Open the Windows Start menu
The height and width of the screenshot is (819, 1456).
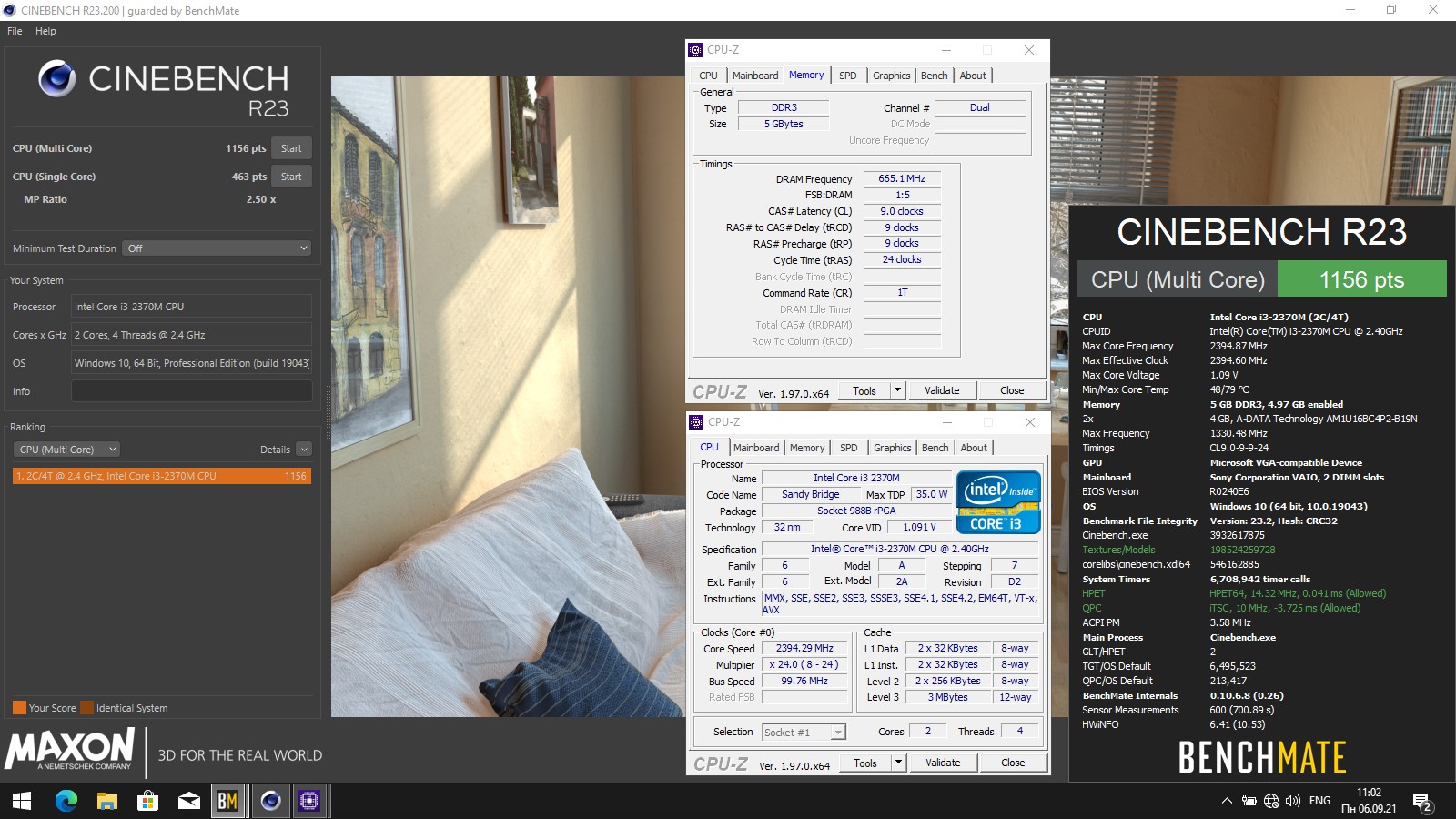click(22, 801)
